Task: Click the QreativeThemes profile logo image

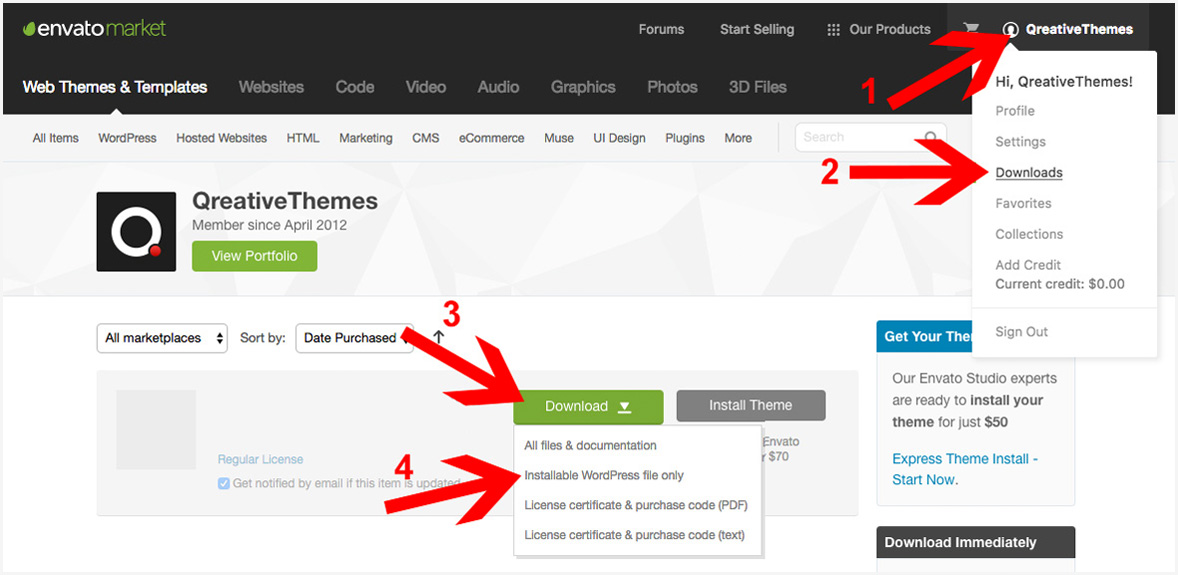Action: 136,232
